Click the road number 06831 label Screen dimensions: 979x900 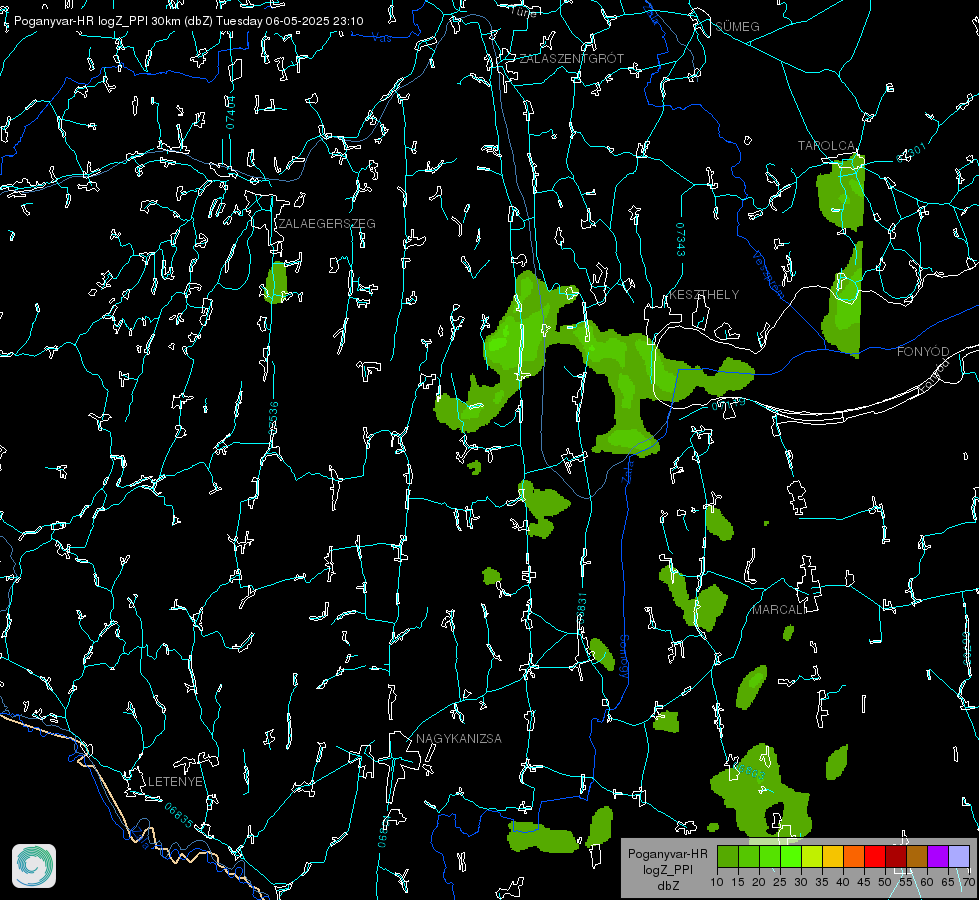(582, 609)
